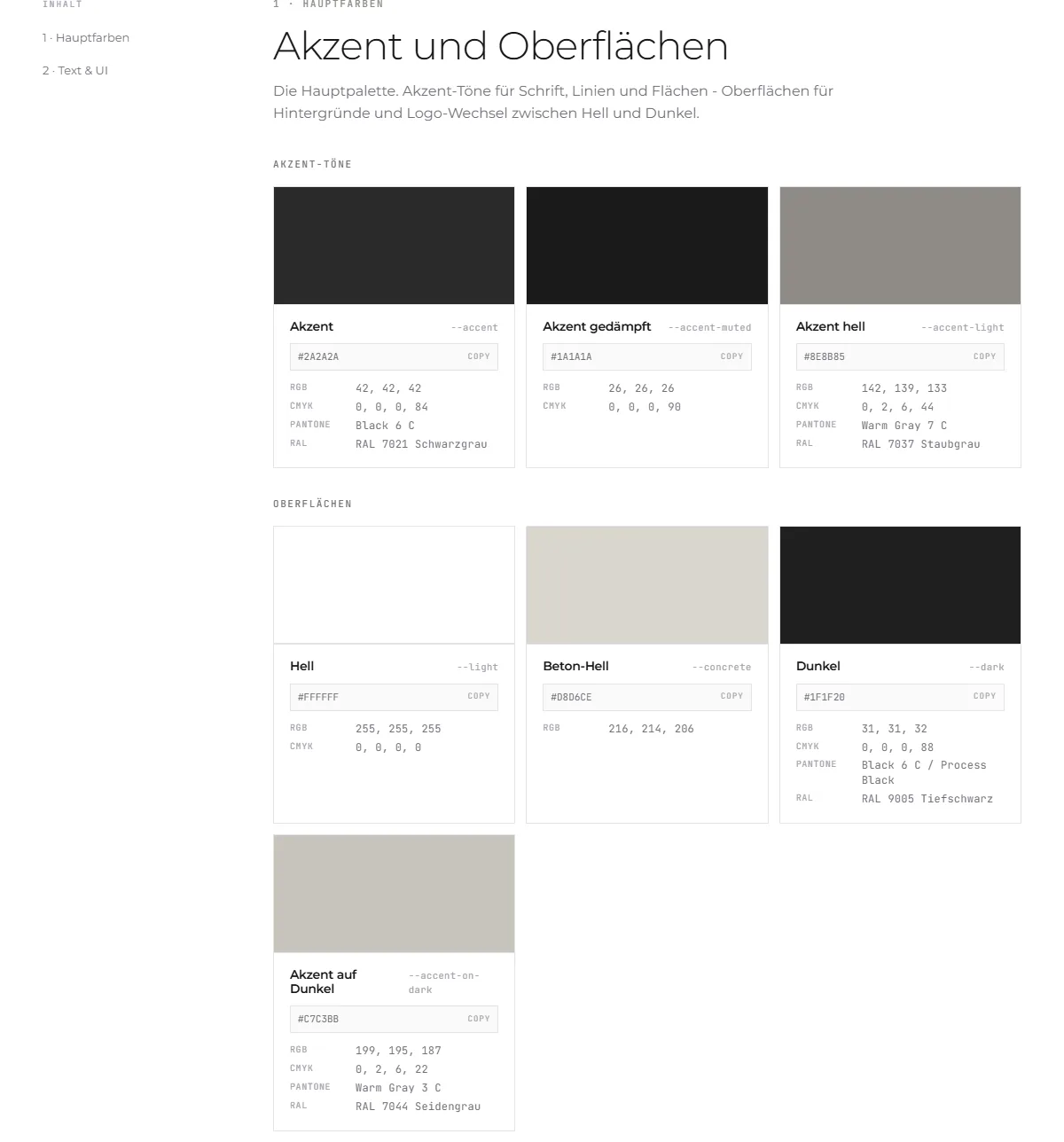Copy the Akzent auf Dunkel hex #C7C3BB
The width and height of the screenshot is (1064, 1142).
[479, 1019]
